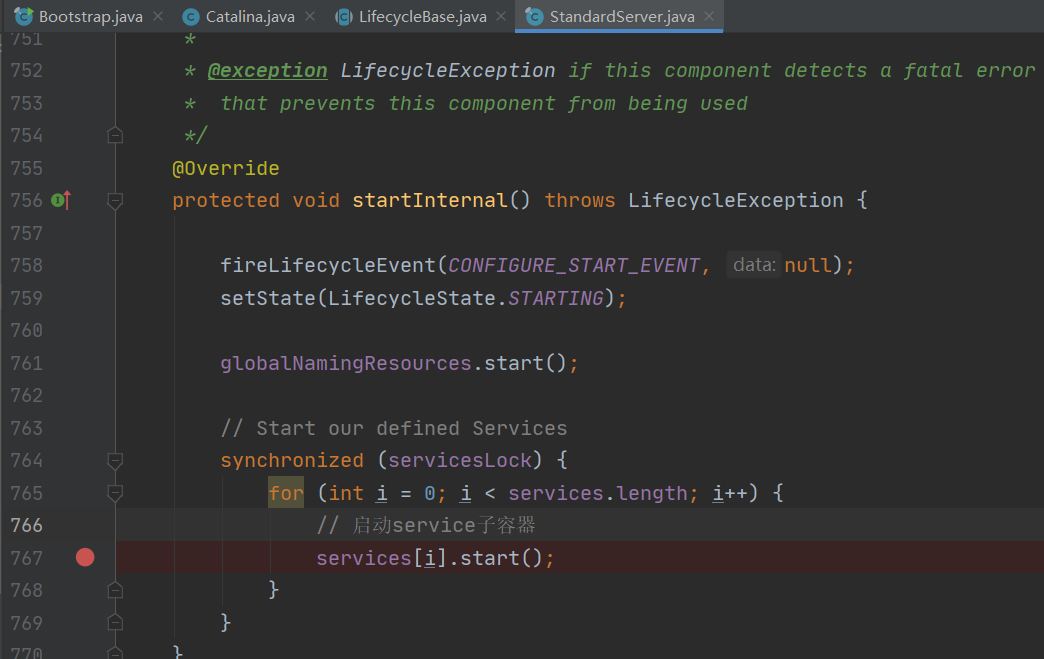Image resolution: width=1044 pixels, height=659 pixels.
Task: Close the LifecycleBase.java tab
Action: [x=501, y=16]
